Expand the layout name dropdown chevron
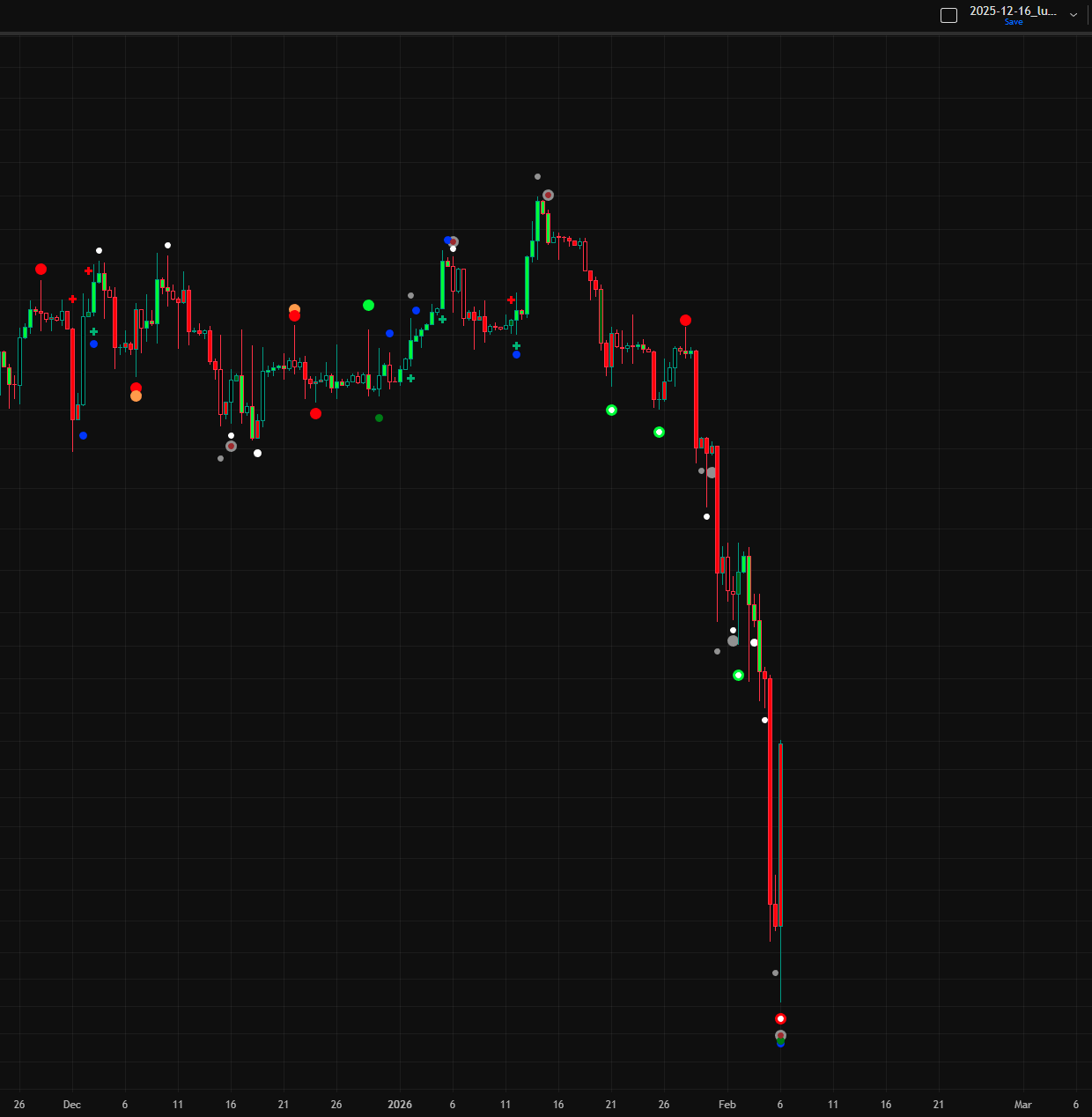The image size is (1092, 1117). point(1074,15)
